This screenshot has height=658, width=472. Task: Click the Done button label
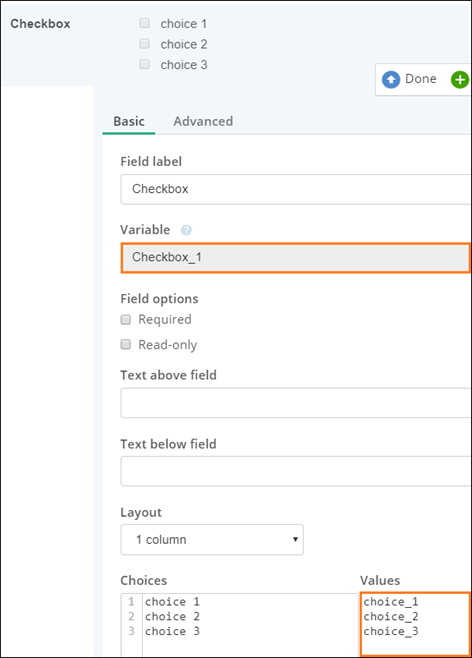tap(420, 78)
